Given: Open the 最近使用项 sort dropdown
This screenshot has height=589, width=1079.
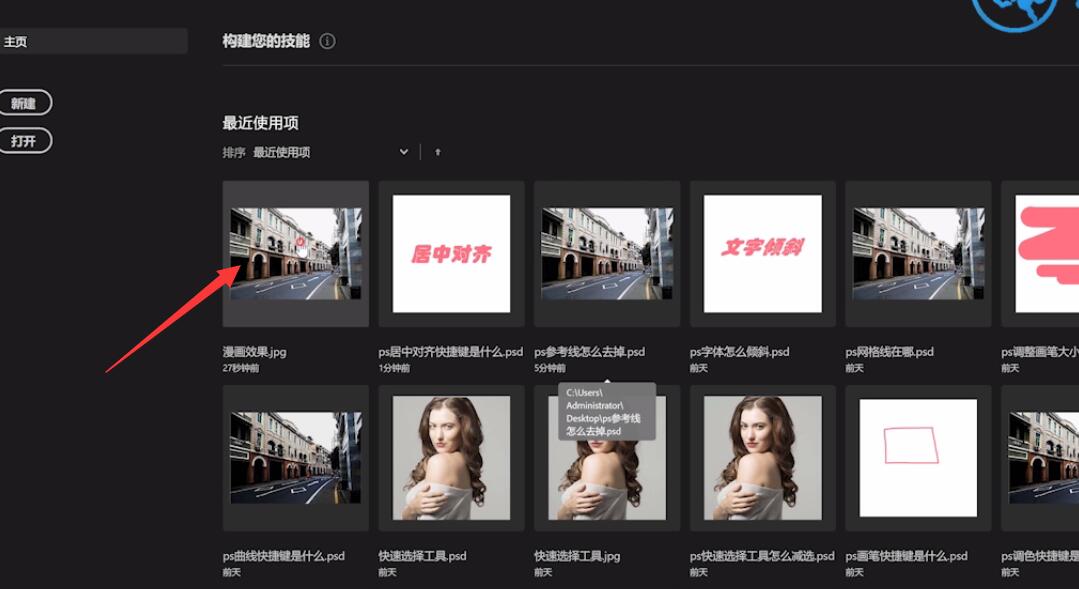Looking at the screenshot, I should [331, 152].
